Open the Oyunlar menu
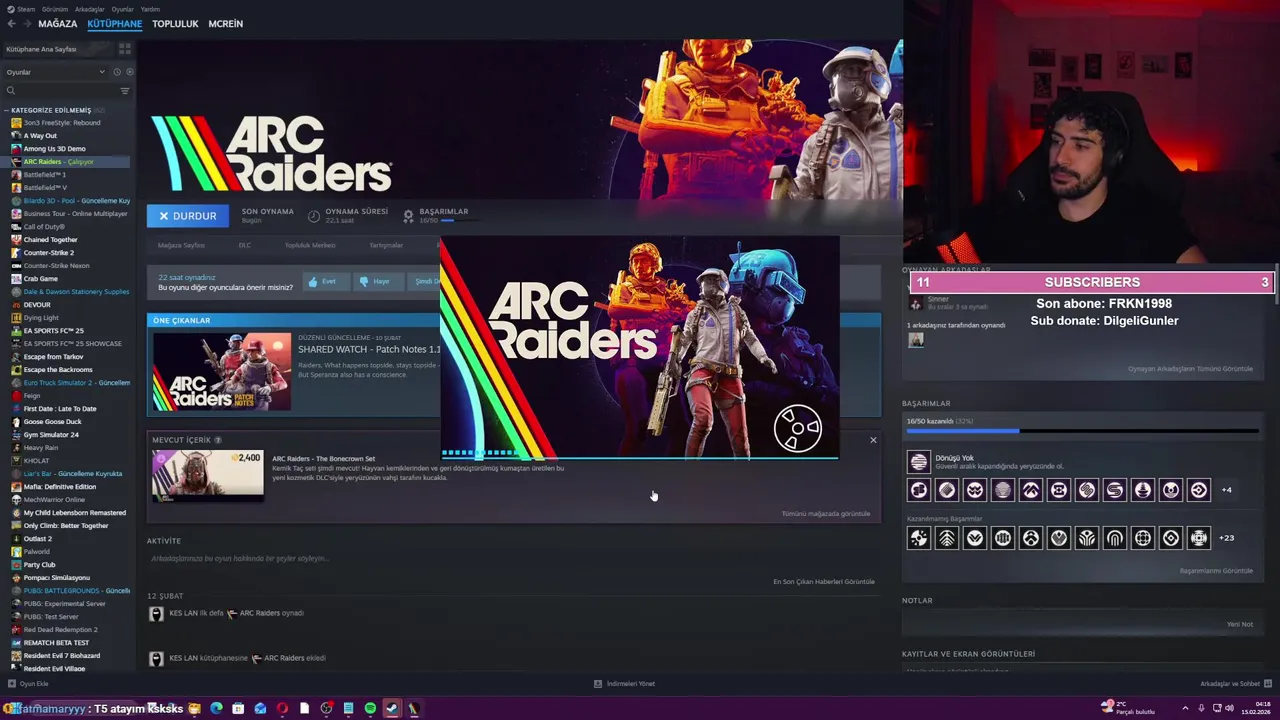Screen dimensions: 1280x720 [123, 9]
